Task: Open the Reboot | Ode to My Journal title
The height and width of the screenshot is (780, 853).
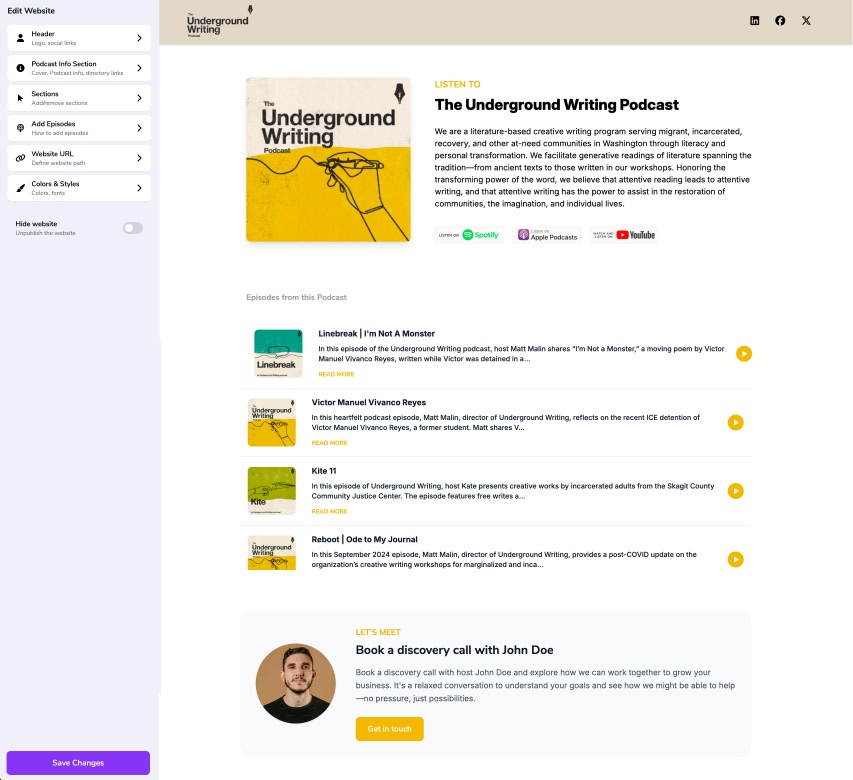Action: [x=364, y=540]
